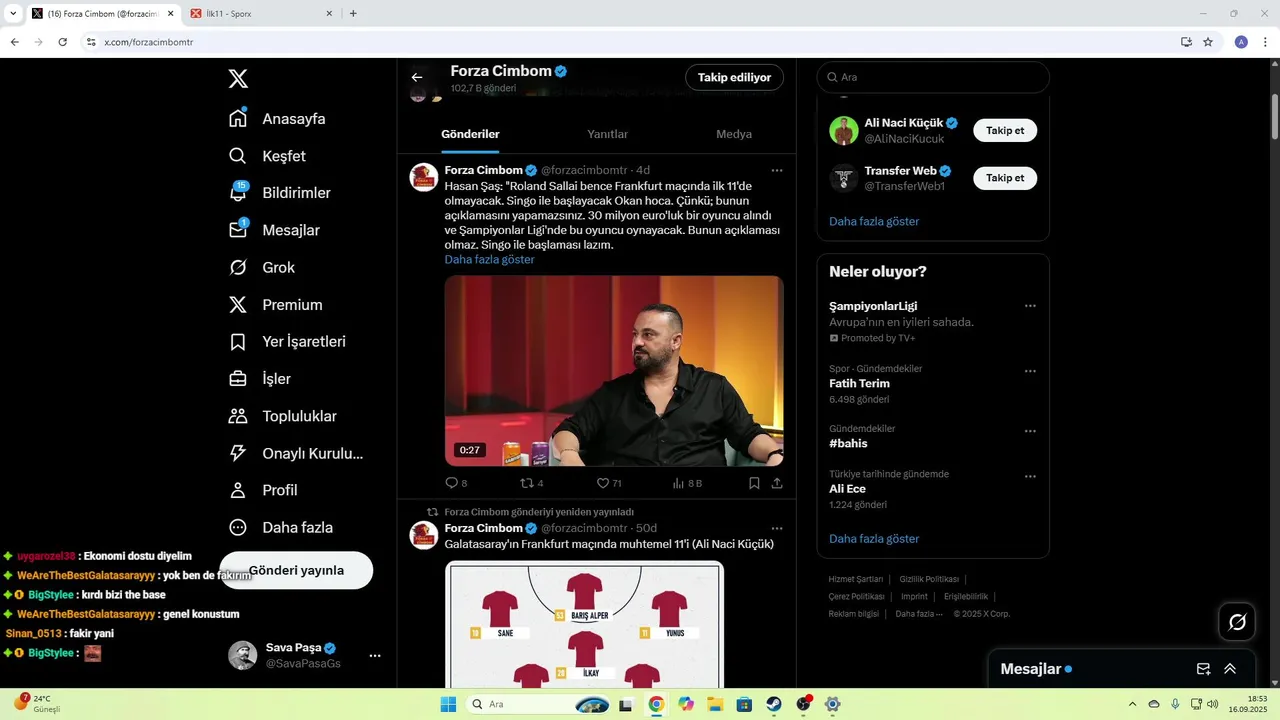
Task: Open Onaylı Kuruluşlar page
Action: 296,453
